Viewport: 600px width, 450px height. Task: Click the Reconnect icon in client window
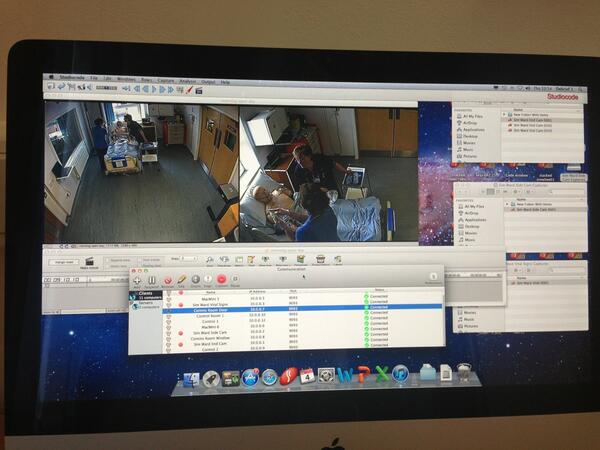pos(167,281)
